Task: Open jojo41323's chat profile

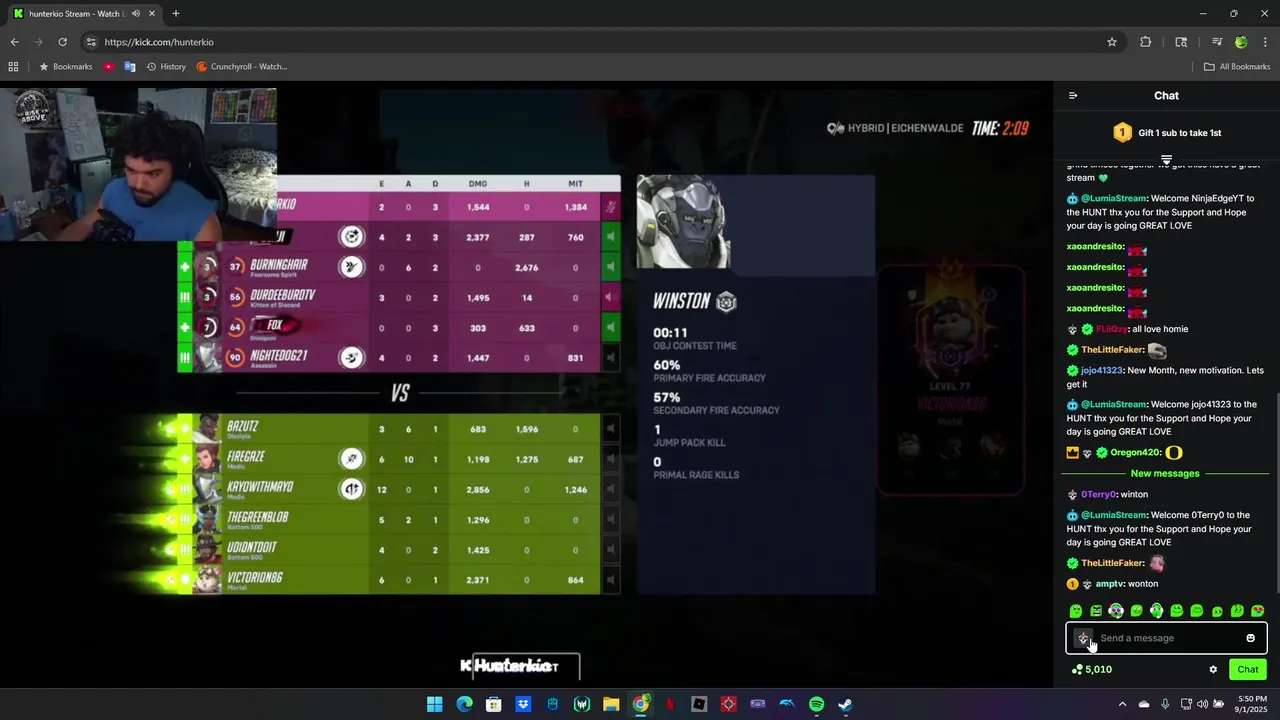Action: [x=1101, y=371]
